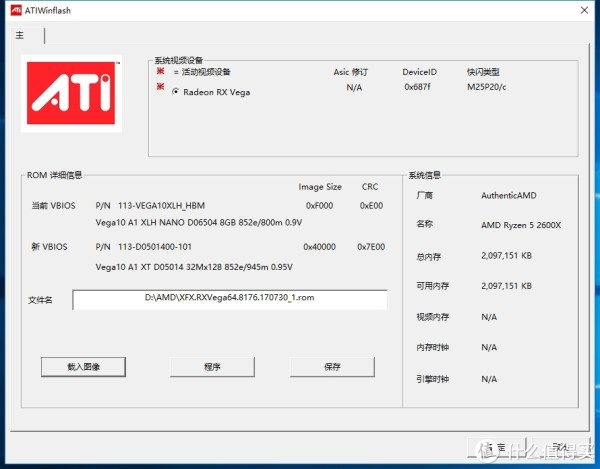Click the 可用内存 value 2,097,151 KB
This screenshot has width=600, height=469.
click(x=507, y=286)
